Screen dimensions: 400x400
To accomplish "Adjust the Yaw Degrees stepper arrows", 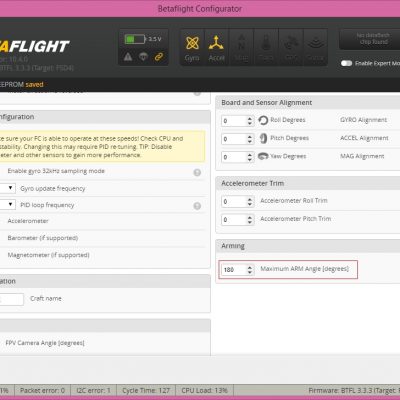I will (x=250, y=157).
